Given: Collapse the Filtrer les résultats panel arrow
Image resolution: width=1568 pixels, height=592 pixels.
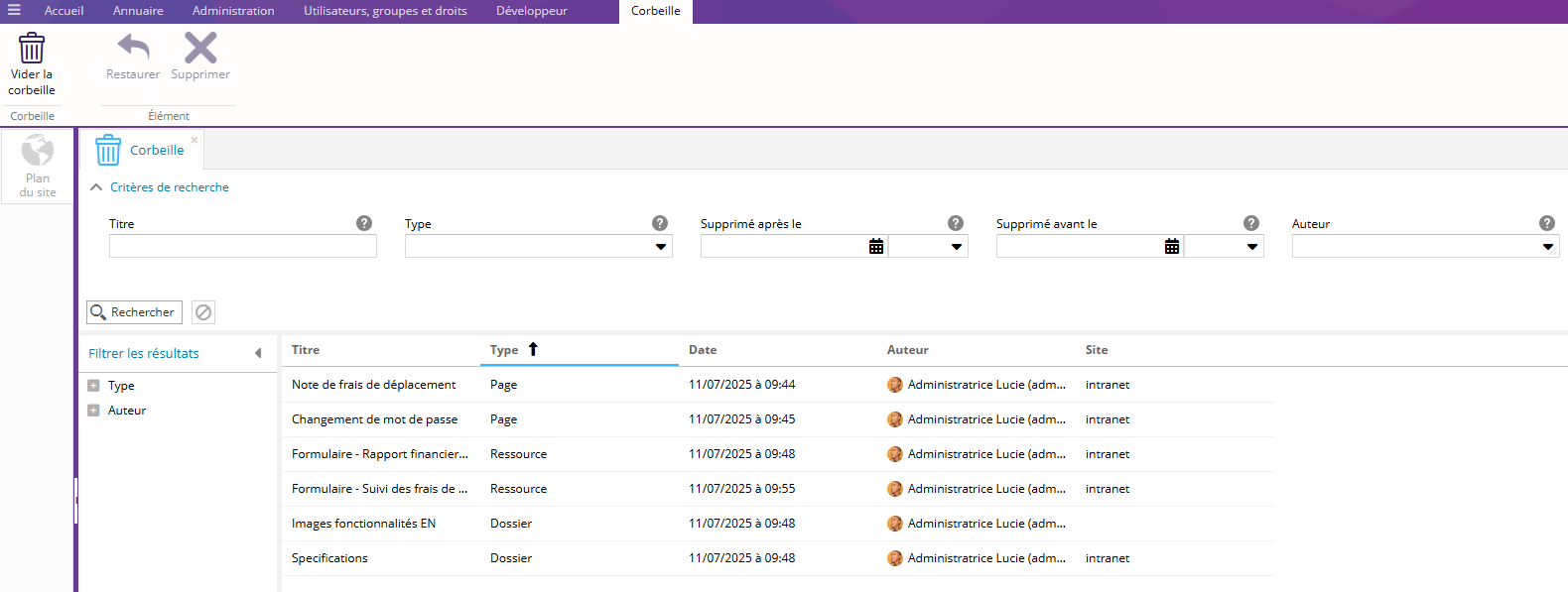Looking at the screenshot, I should [258, 353].
